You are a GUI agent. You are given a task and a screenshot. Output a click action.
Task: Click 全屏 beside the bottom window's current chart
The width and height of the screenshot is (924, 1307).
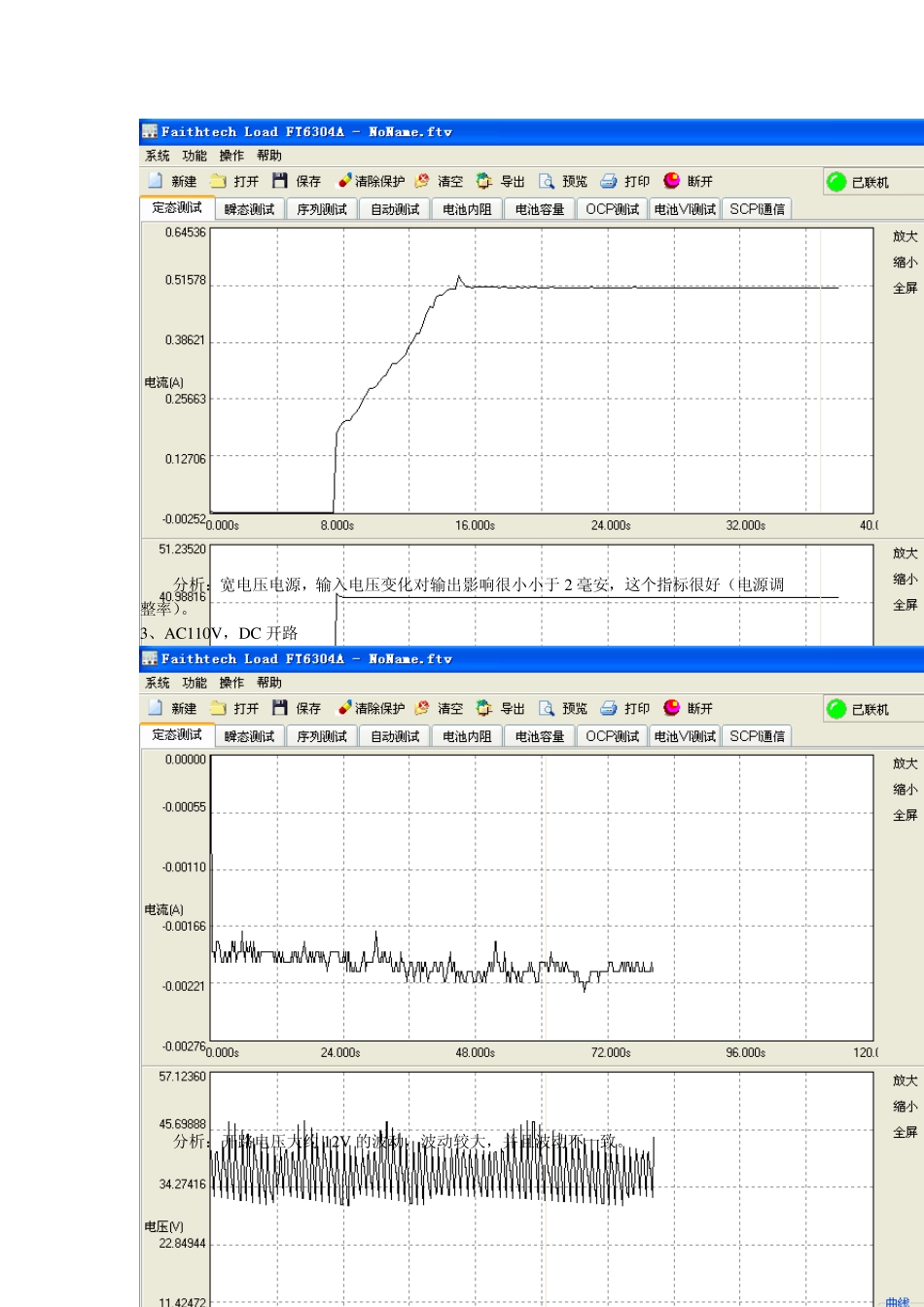coord(905,815)
